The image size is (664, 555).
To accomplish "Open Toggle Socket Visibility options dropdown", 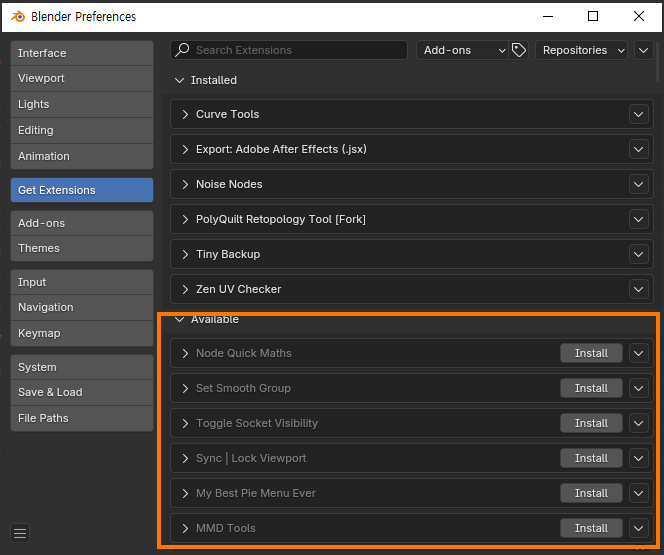I will pos(639,423).
